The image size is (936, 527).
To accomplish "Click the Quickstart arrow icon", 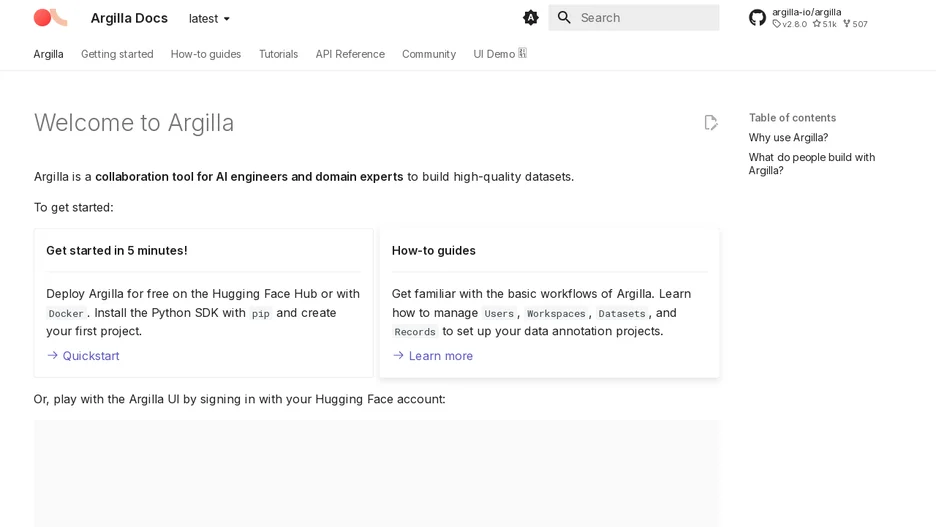I will [x=53, y=355].
